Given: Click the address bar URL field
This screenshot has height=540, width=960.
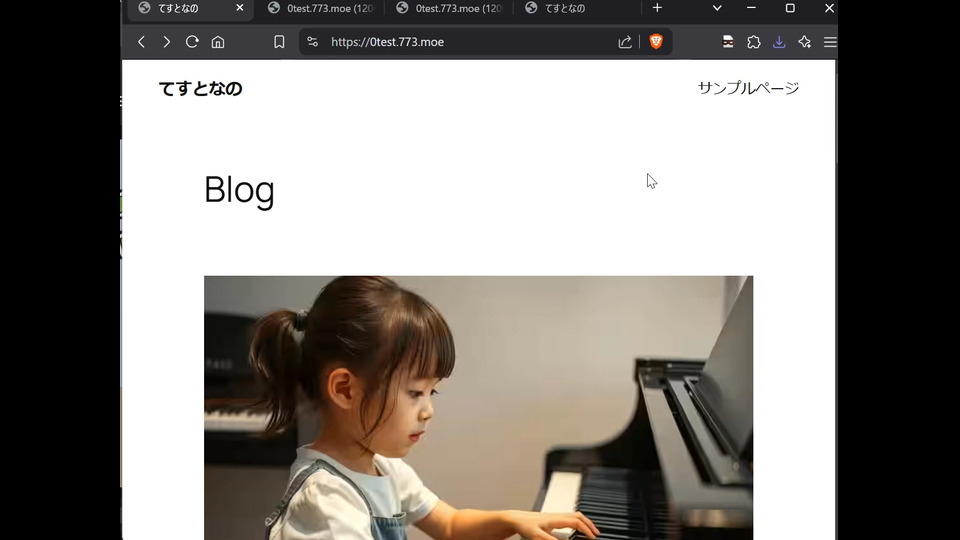Looking at the screenshot, I should click(465, 42).
